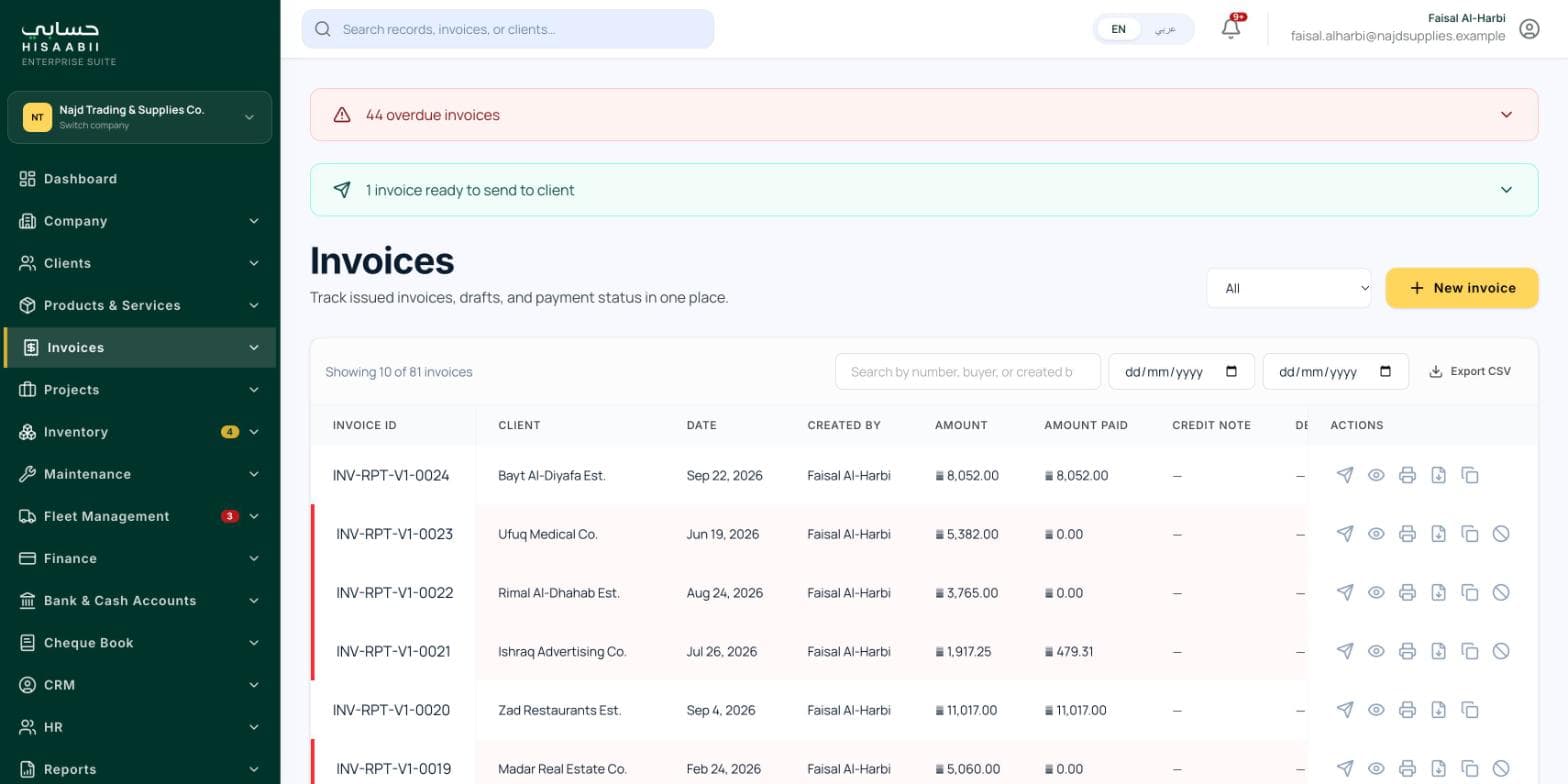Click the second dd/mm/yyyy date field
Viewport: 1568px width, 784px height.
[1335, 372]
